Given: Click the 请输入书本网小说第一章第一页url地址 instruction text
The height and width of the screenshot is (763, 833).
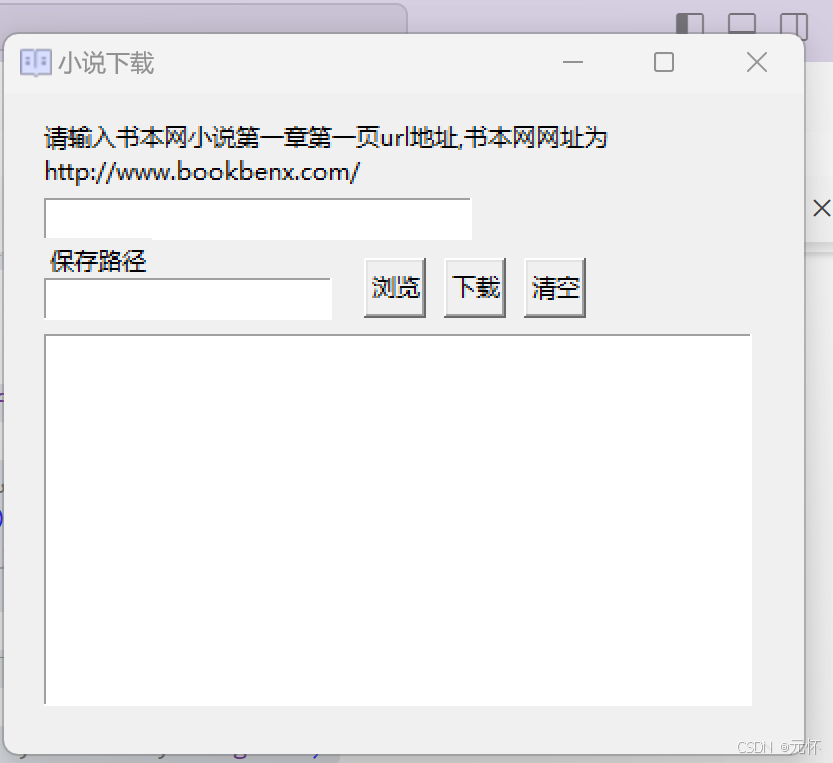Looking at the screenshot, I should click(x=253, y=138).
